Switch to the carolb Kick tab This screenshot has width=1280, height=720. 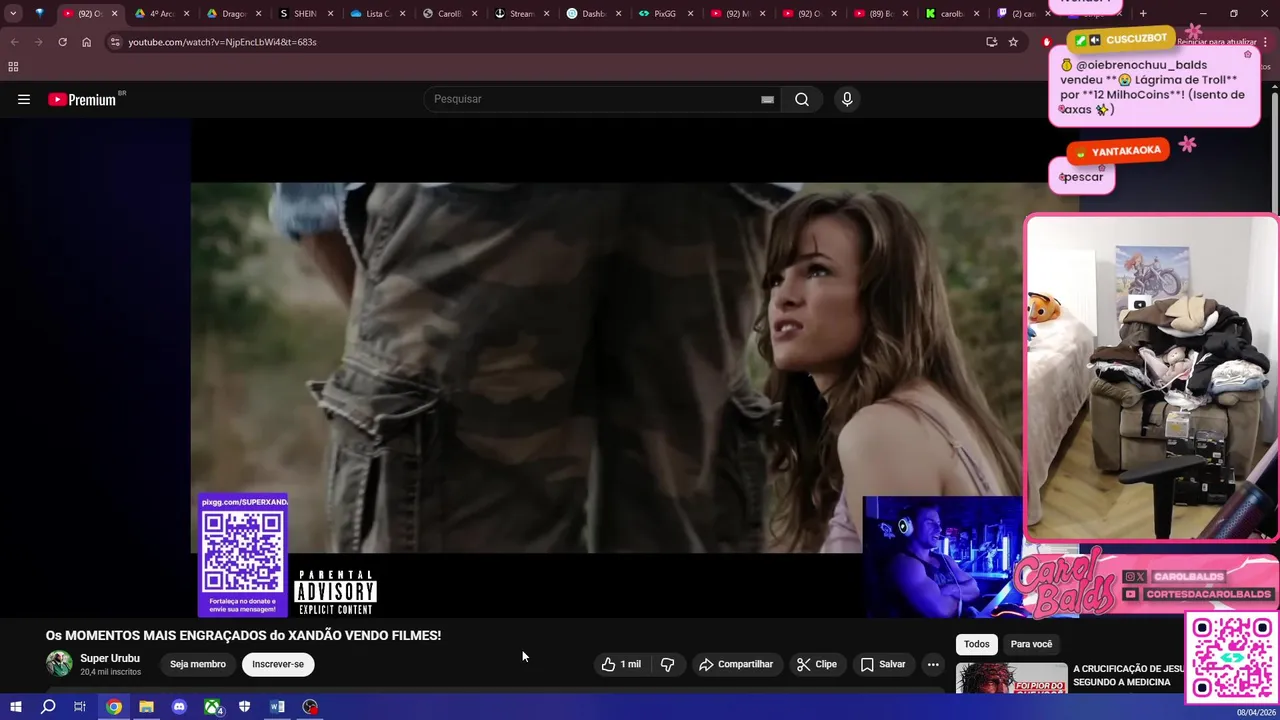(954, 14)
